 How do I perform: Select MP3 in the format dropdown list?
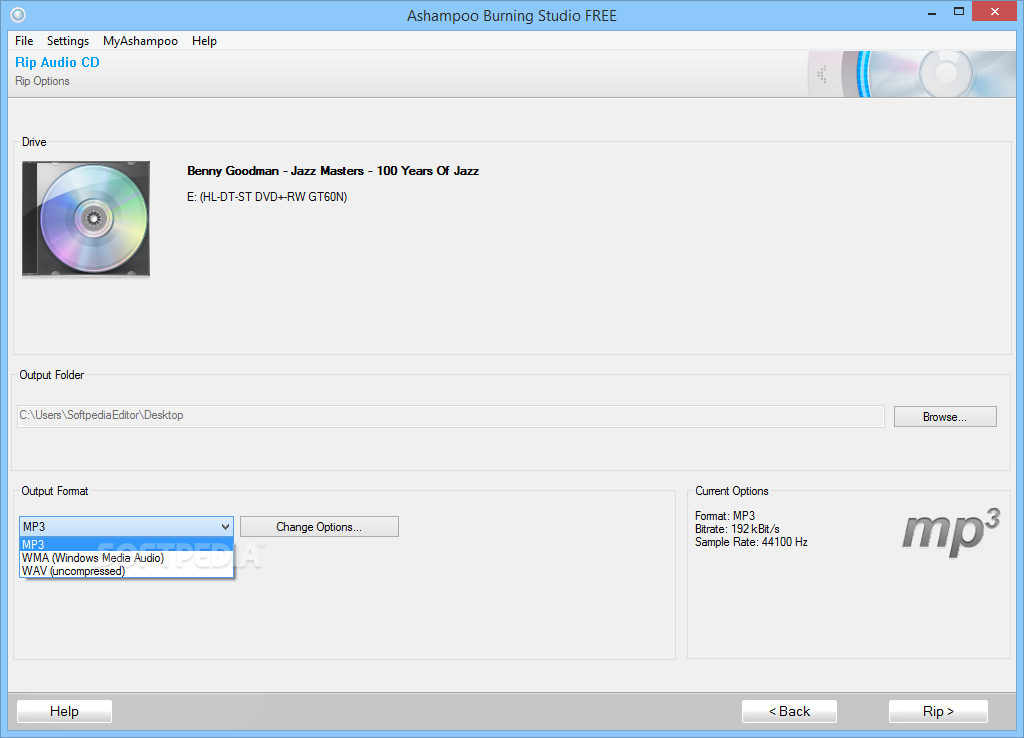126,544
